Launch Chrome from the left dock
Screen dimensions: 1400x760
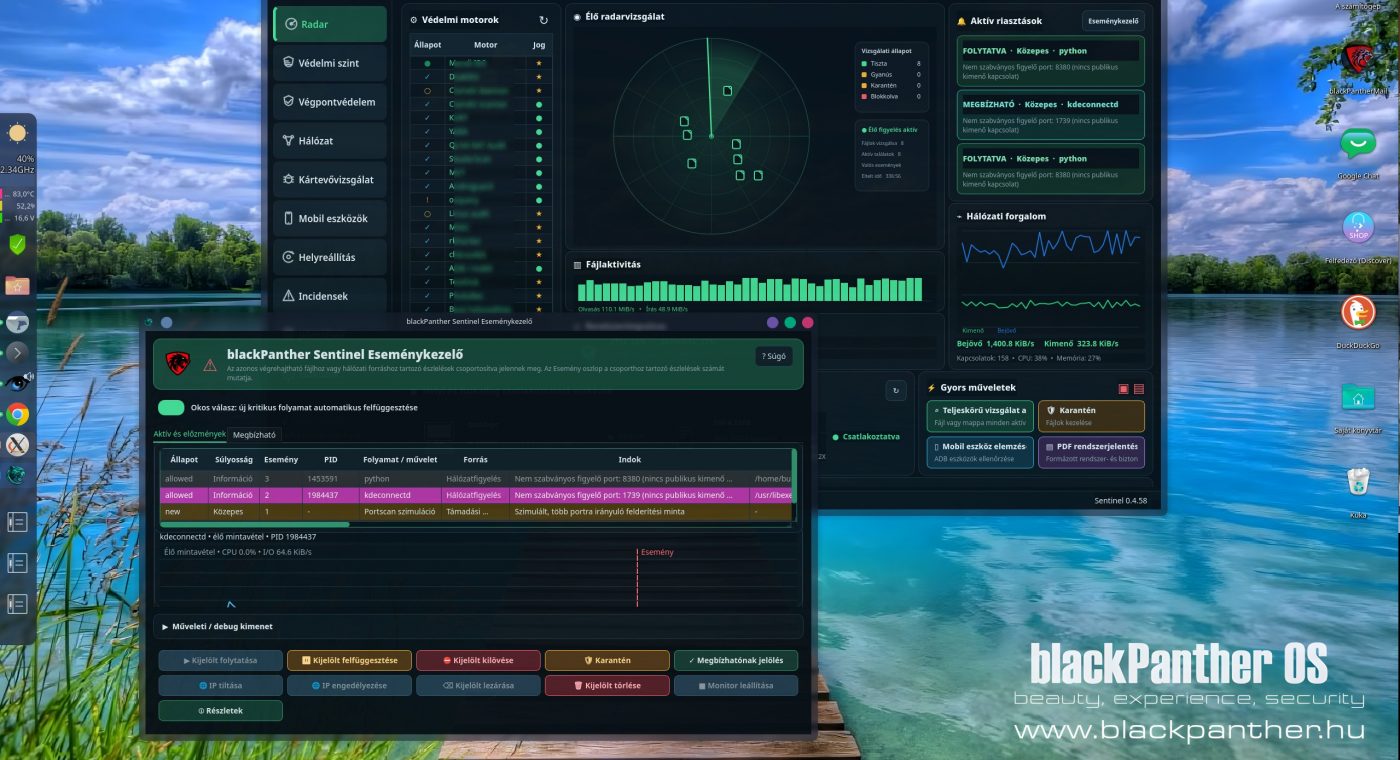(x=17, y=414)
